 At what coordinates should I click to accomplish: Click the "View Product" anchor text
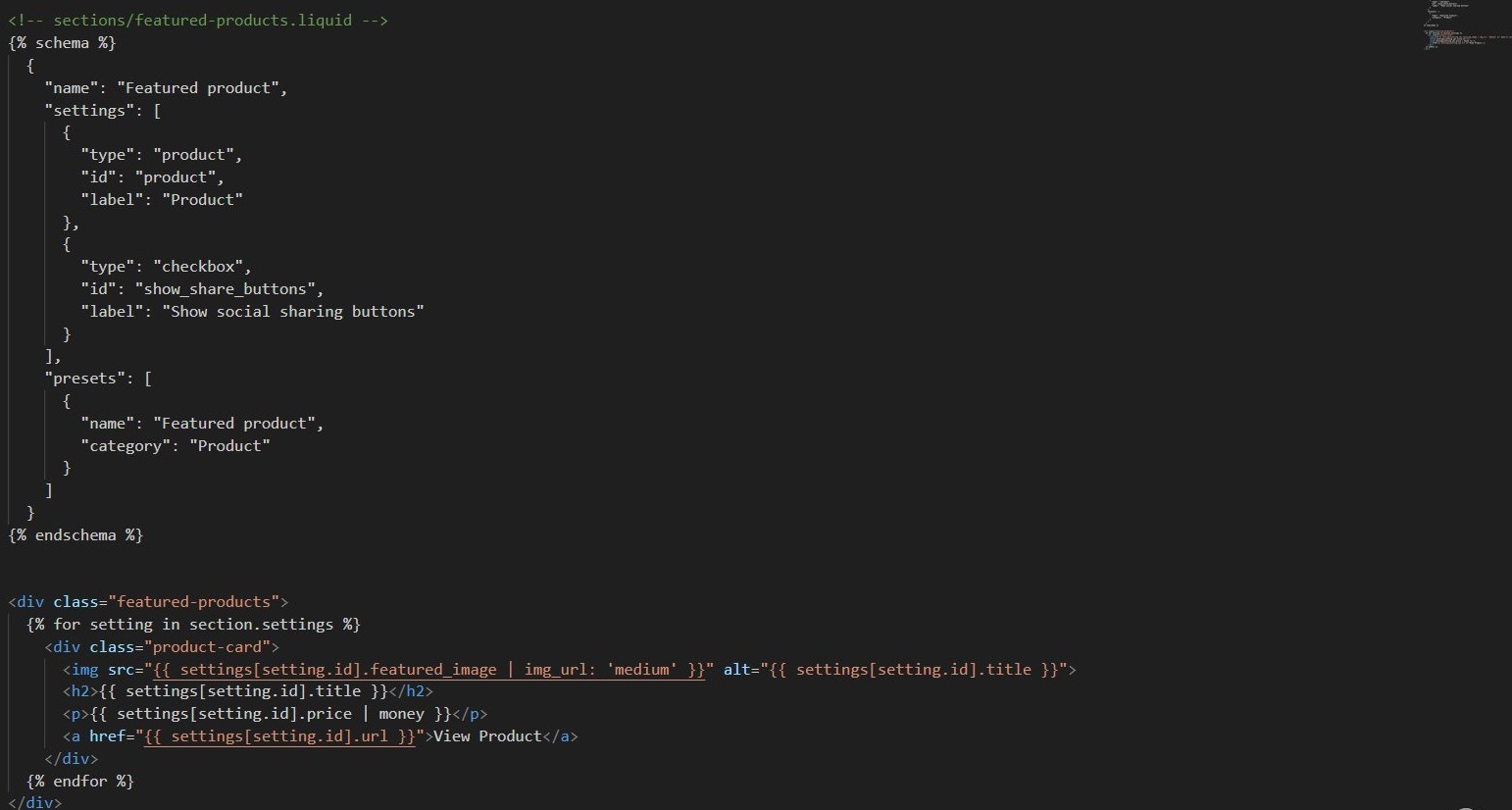tap(487, 736)
